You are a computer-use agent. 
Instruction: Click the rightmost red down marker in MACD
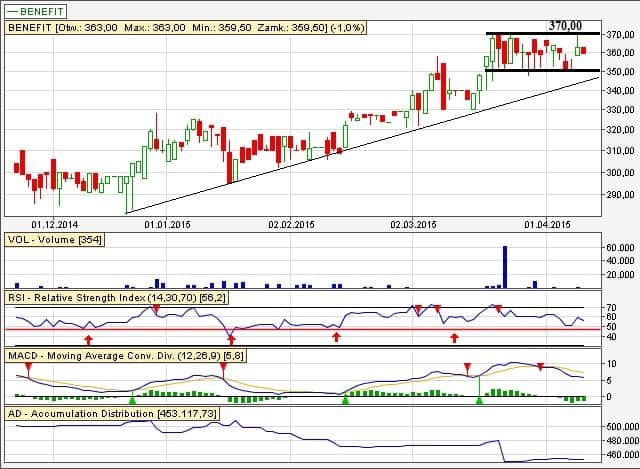click(540, 367)
